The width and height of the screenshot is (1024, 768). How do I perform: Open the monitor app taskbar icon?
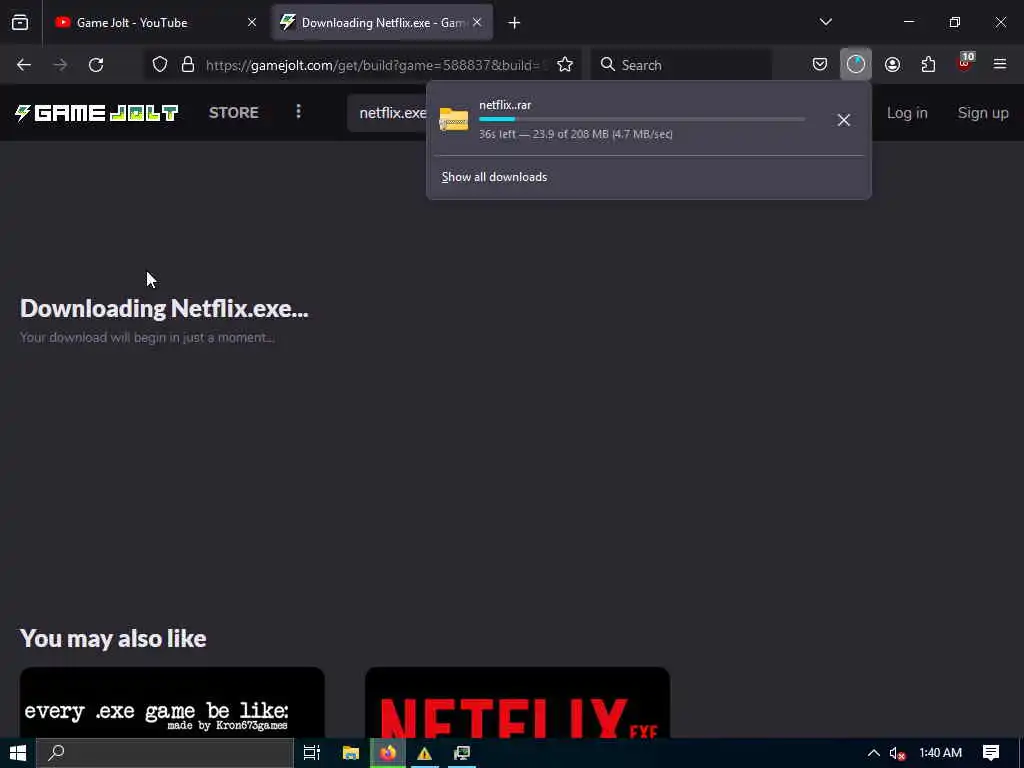462,753
